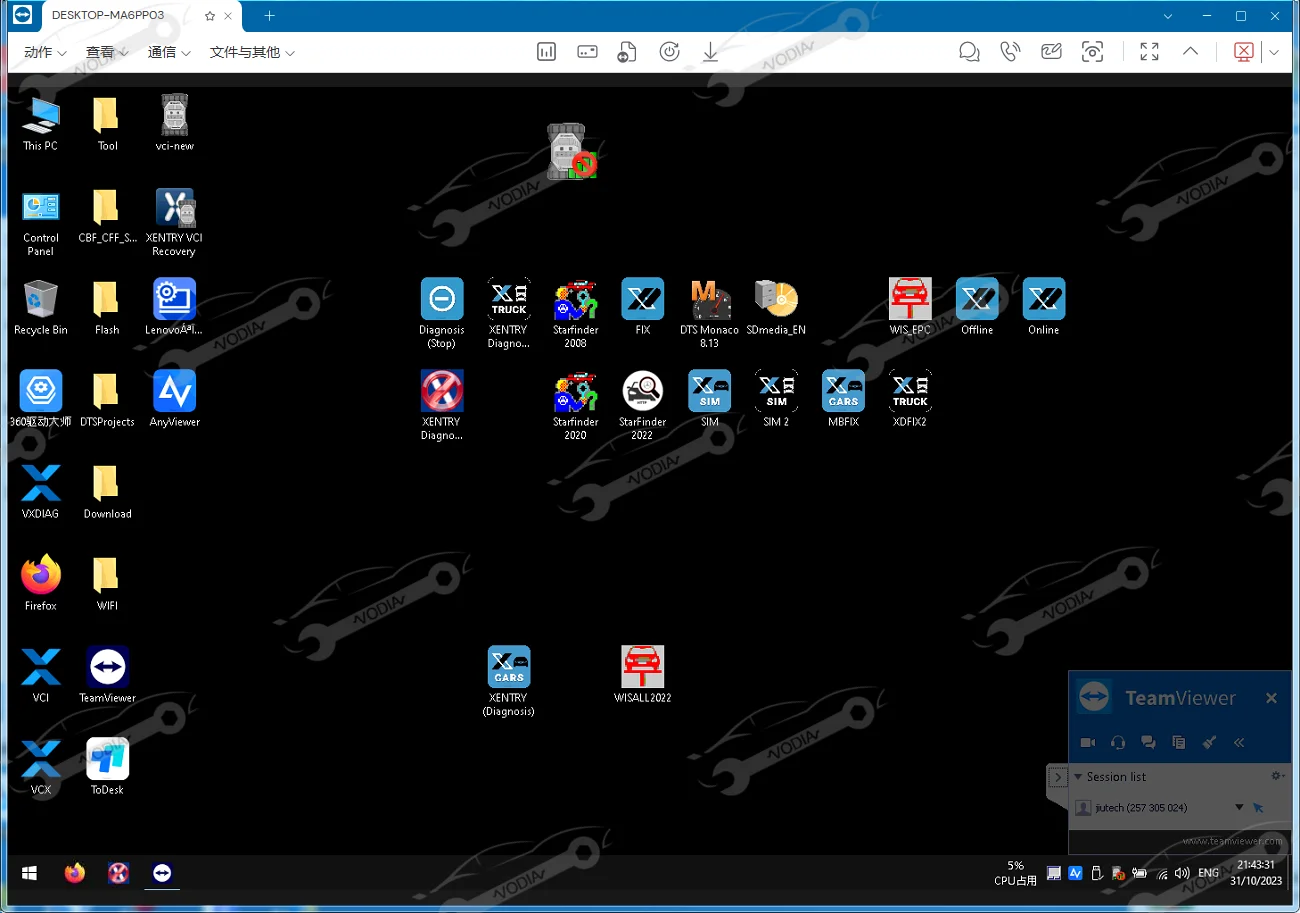This screenshot has height=913, width=1300.
Task: Open the FIX desktop shortcut
Action: (643, 299)
